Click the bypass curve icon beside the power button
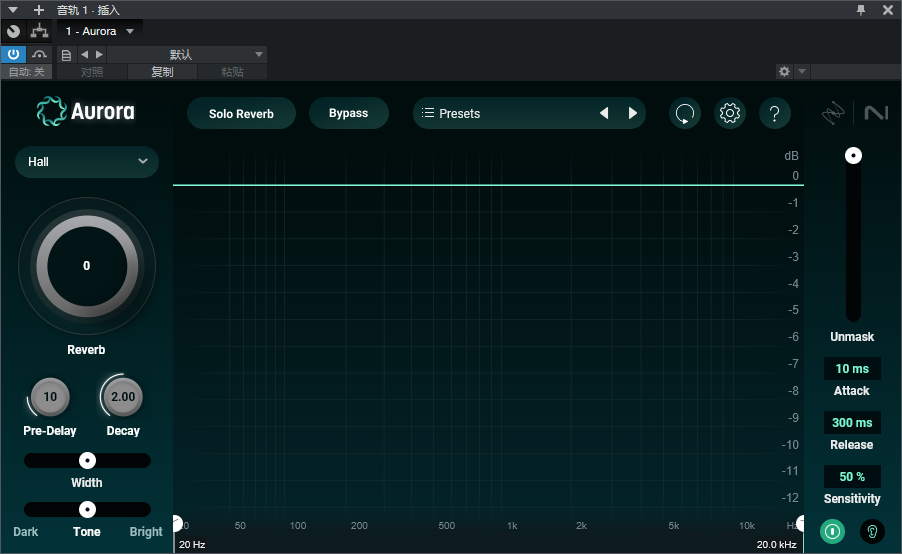 [39, 54]
